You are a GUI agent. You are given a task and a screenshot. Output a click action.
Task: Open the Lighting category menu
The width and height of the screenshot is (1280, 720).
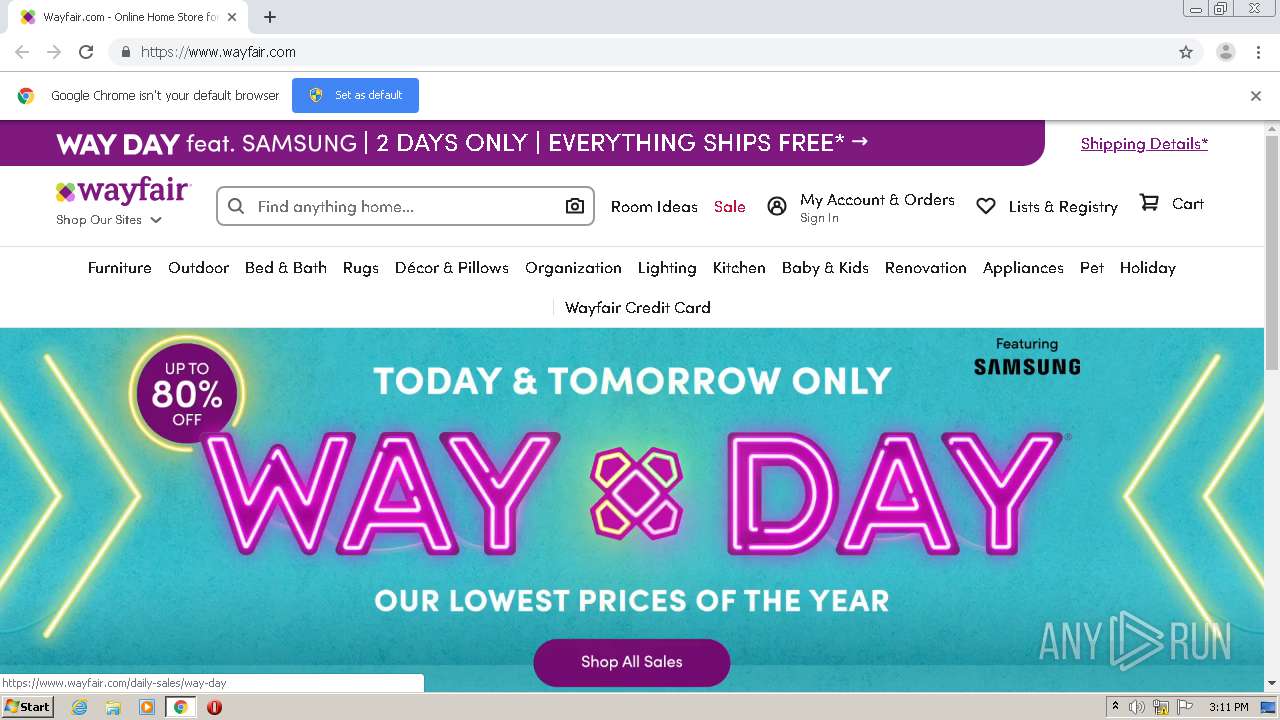(x=667, y=268)
